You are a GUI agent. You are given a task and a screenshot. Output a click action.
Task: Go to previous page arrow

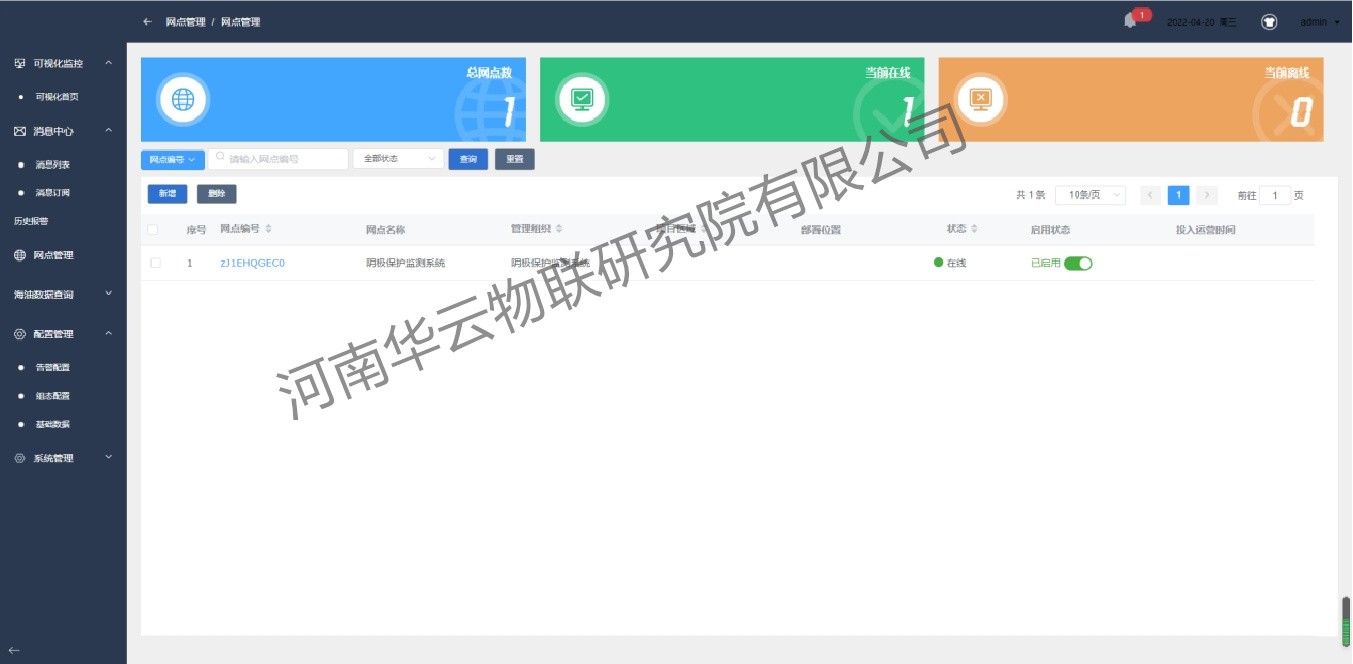tap(1150, 195)
